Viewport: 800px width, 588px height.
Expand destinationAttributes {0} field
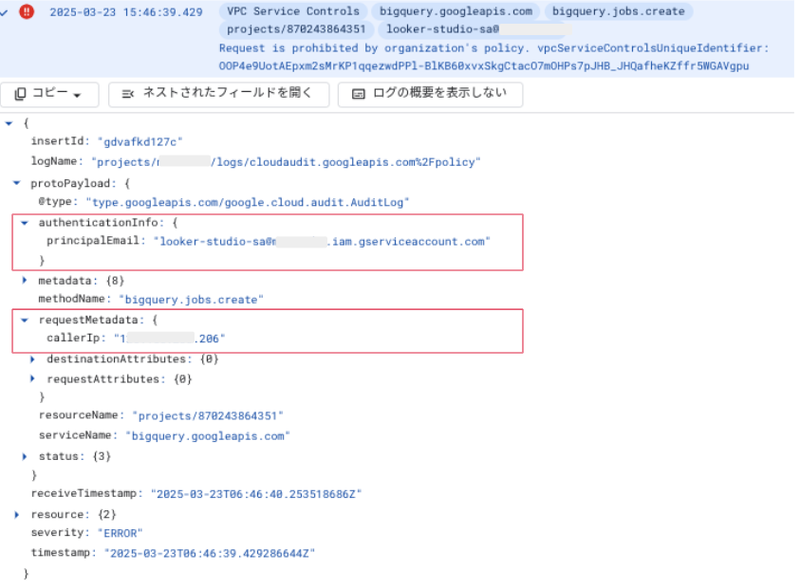(x=33, y=359)
